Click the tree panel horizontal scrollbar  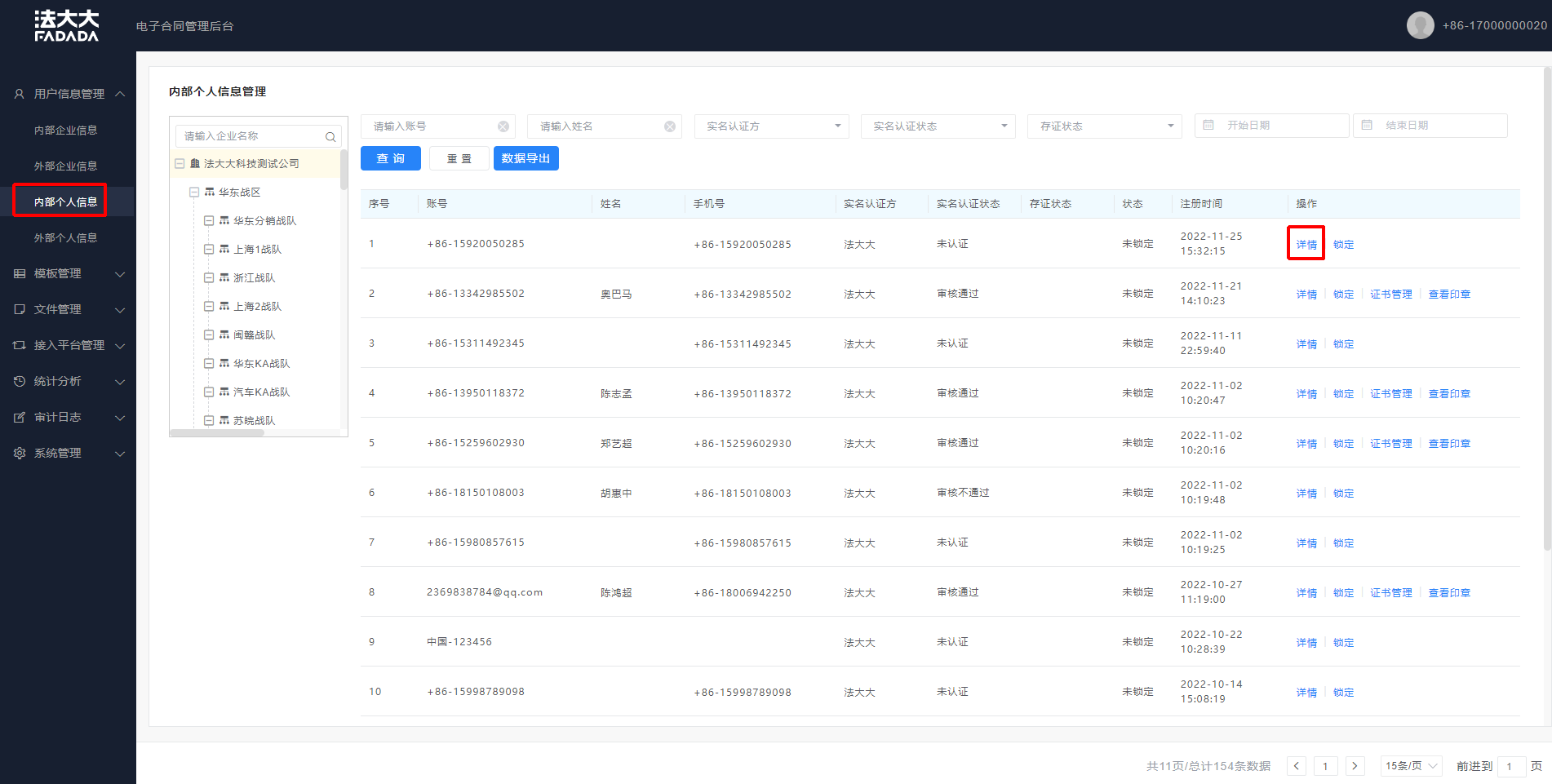[x=217, y=433]
